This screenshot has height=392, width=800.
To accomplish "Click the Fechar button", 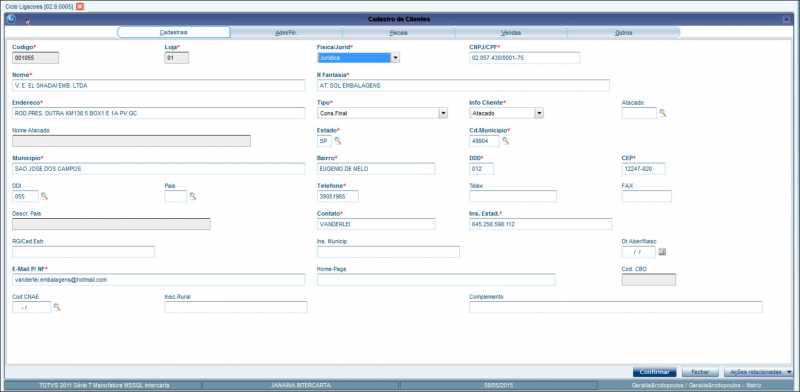I will click(x=700, y=372).
